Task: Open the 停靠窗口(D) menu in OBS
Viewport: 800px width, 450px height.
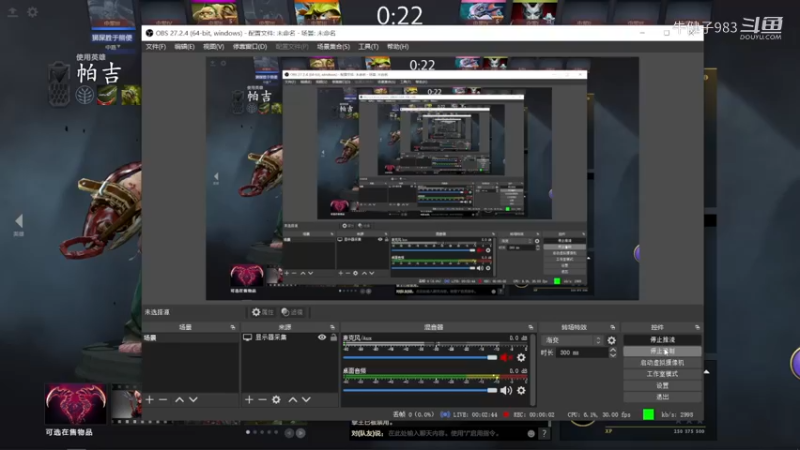Action: 250,46
